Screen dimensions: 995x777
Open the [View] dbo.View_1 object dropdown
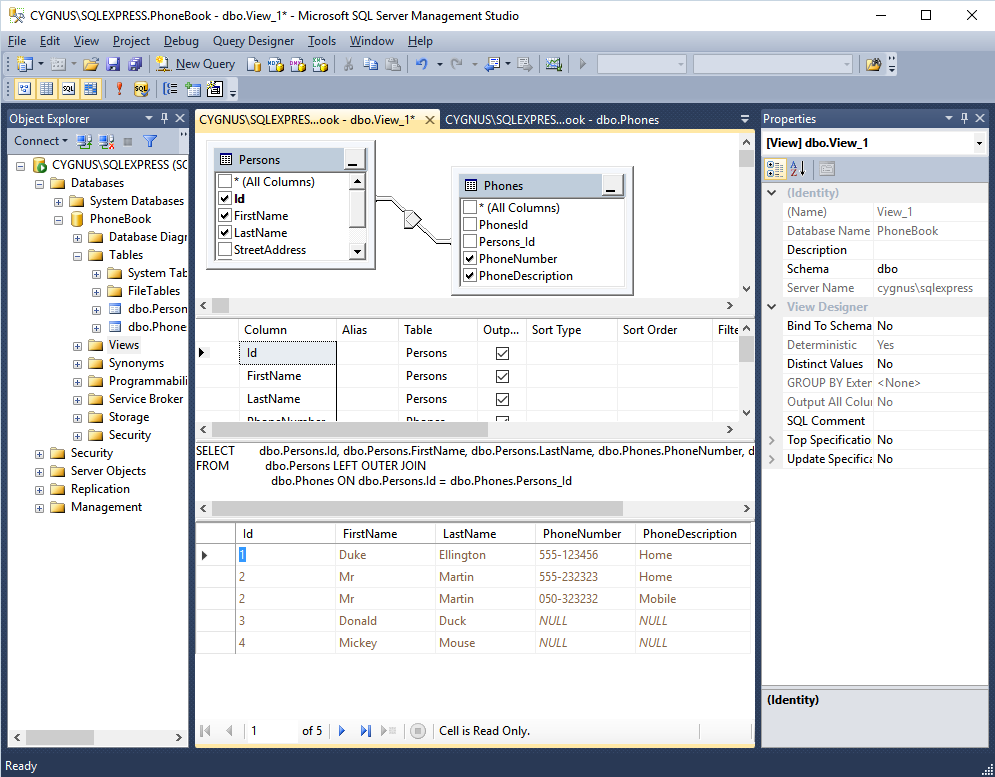(979, 143)
